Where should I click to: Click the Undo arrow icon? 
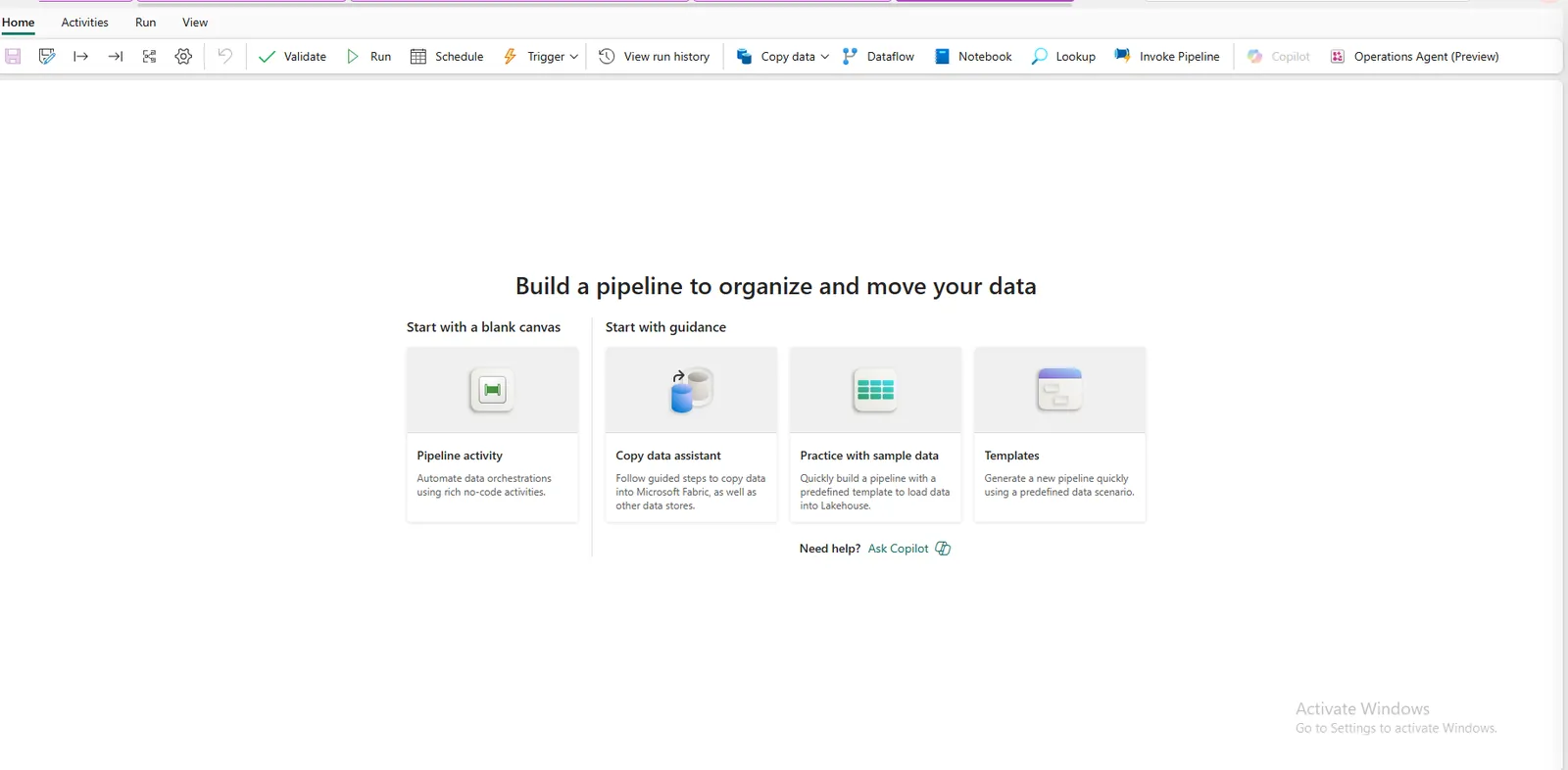[224, 56]
